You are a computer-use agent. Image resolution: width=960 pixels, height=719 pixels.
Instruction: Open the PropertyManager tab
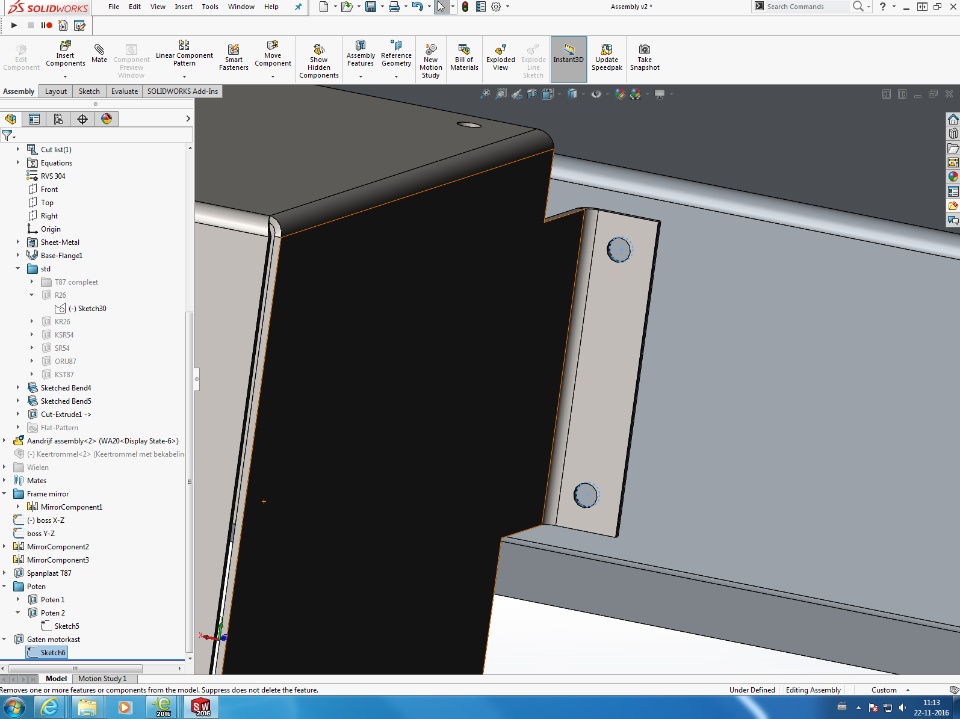click(34, 119)
